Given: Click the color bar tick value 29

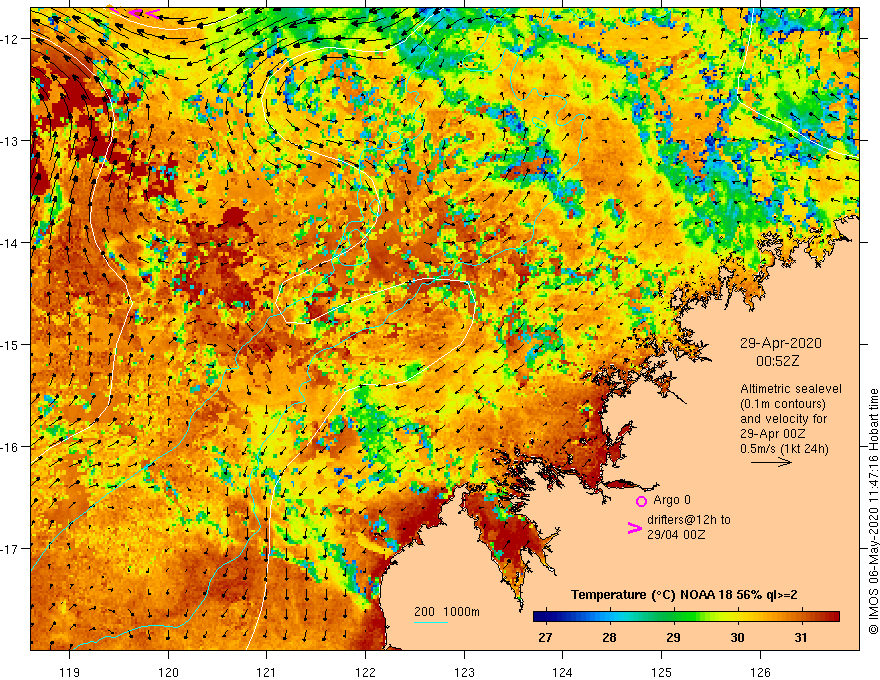Looking at the screenshot, I should tap(673, 638).
